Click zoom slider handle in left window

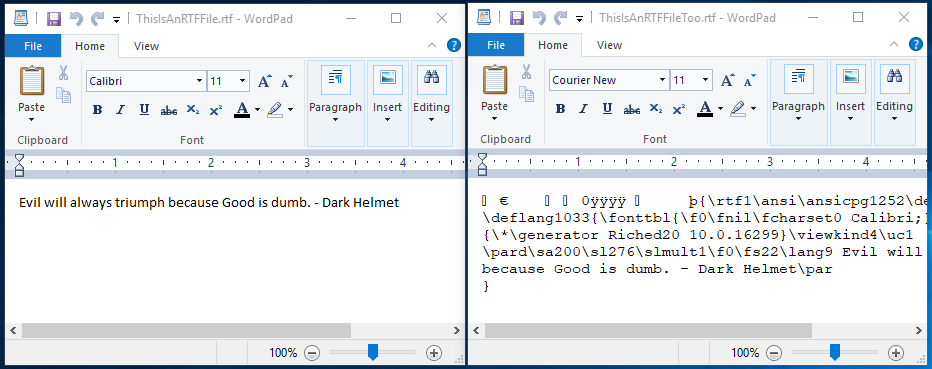tap(373, 352)
